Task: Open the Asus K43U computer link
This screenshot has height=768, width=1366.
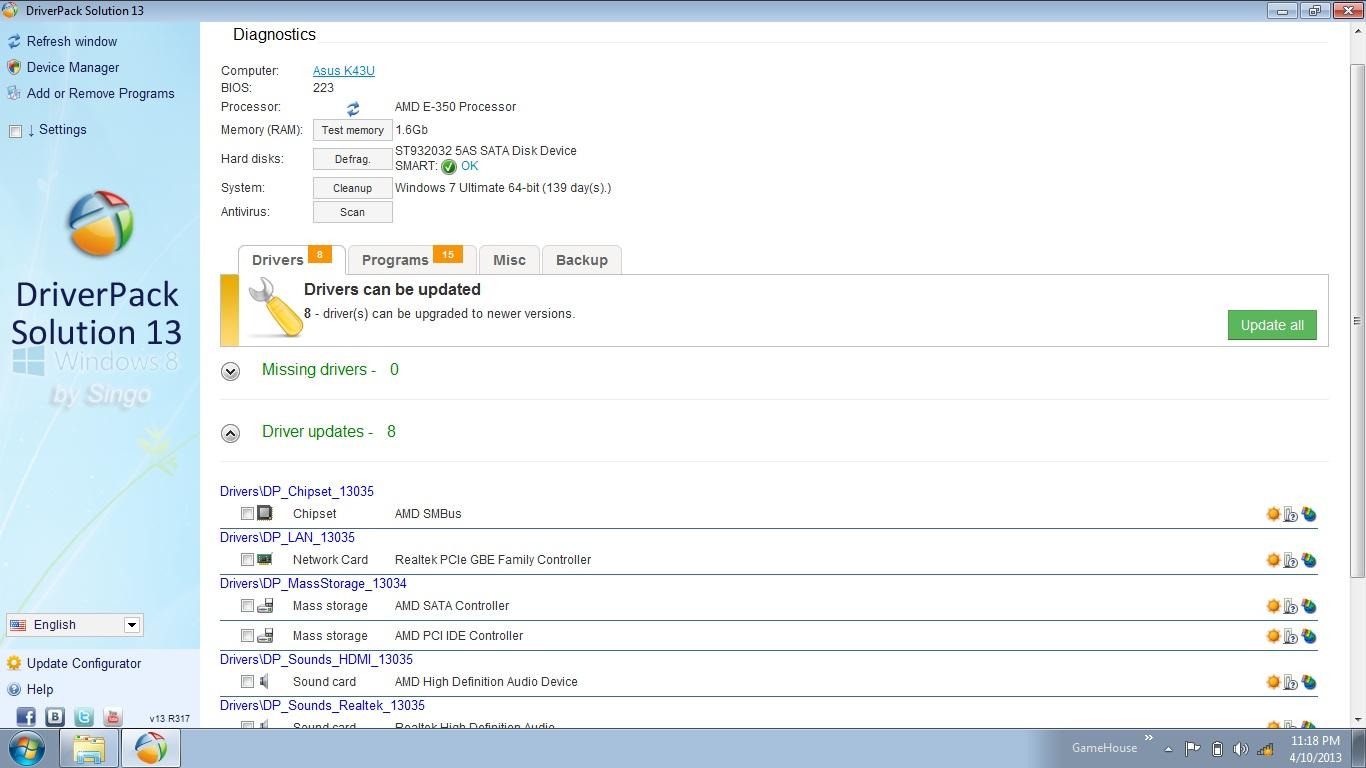Action: 344,71
